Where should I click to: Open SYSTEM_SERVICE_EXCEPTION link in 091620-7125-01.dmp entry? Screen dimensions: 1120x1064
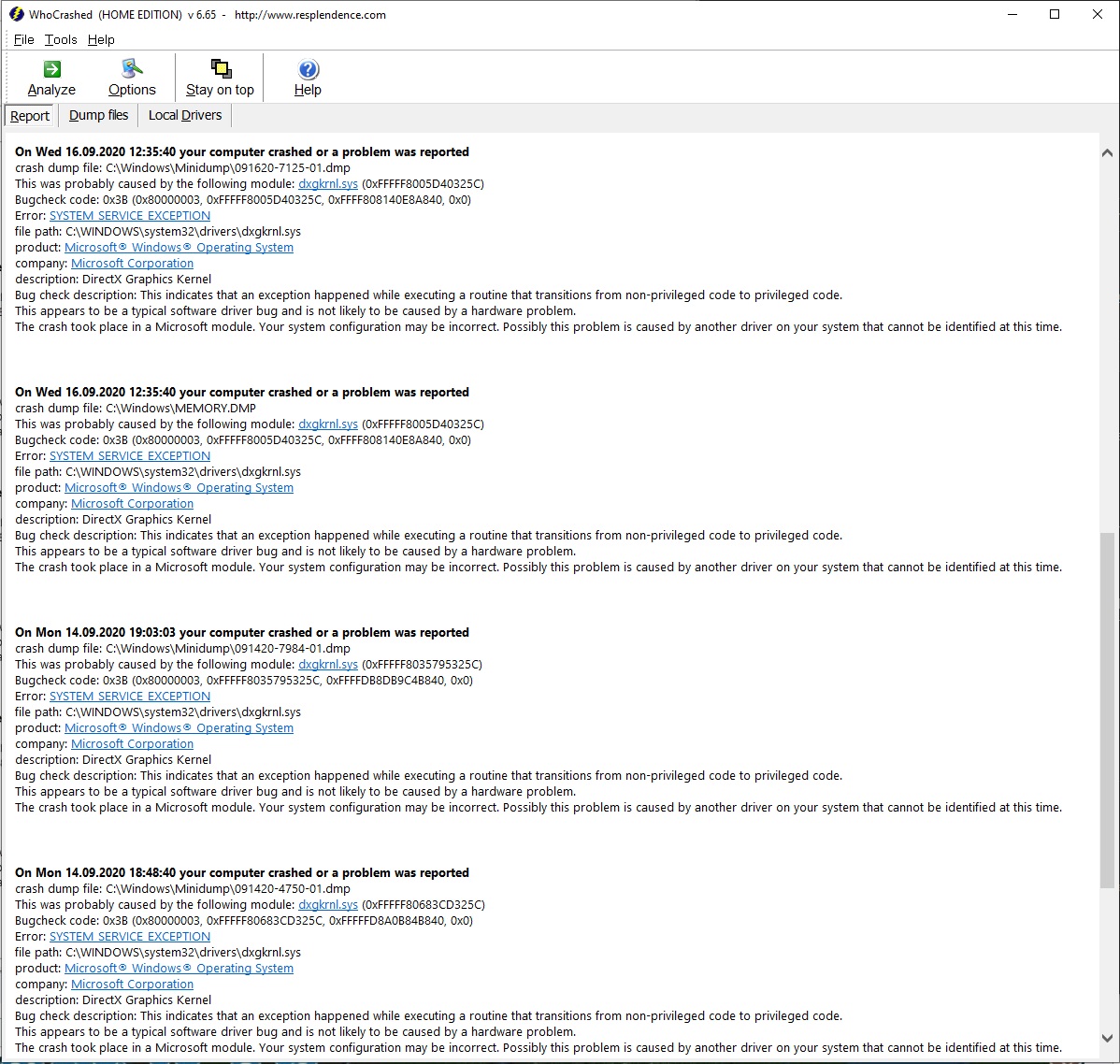click(x=130, y=216)
